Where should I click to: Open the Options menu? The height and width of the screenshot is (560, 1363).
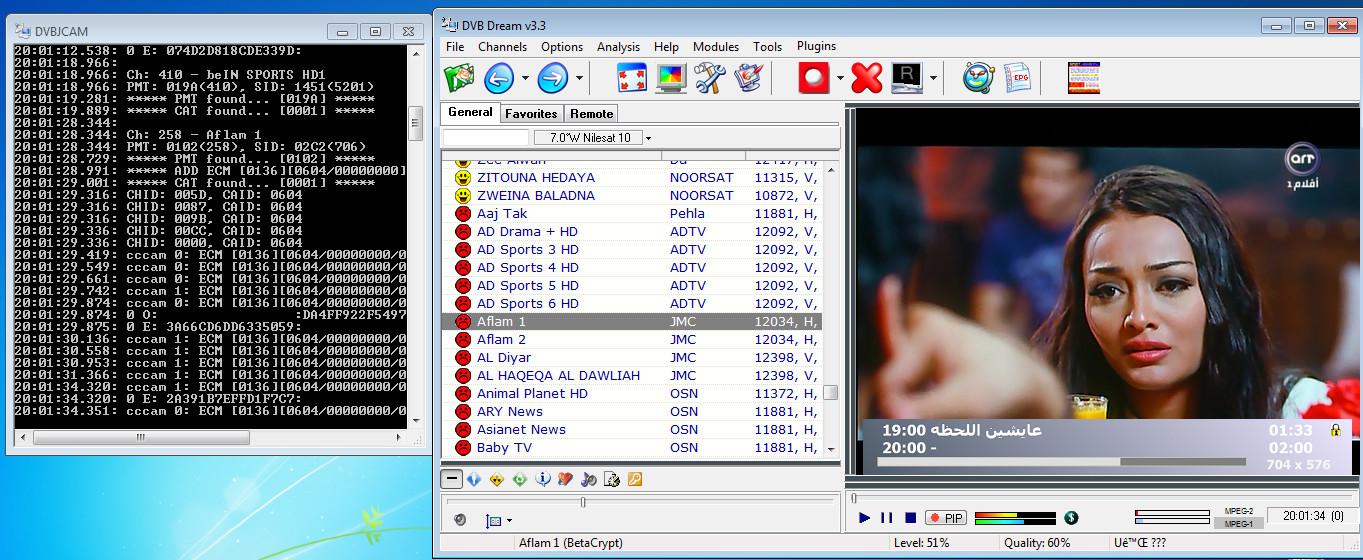click(x=562, y=47)
